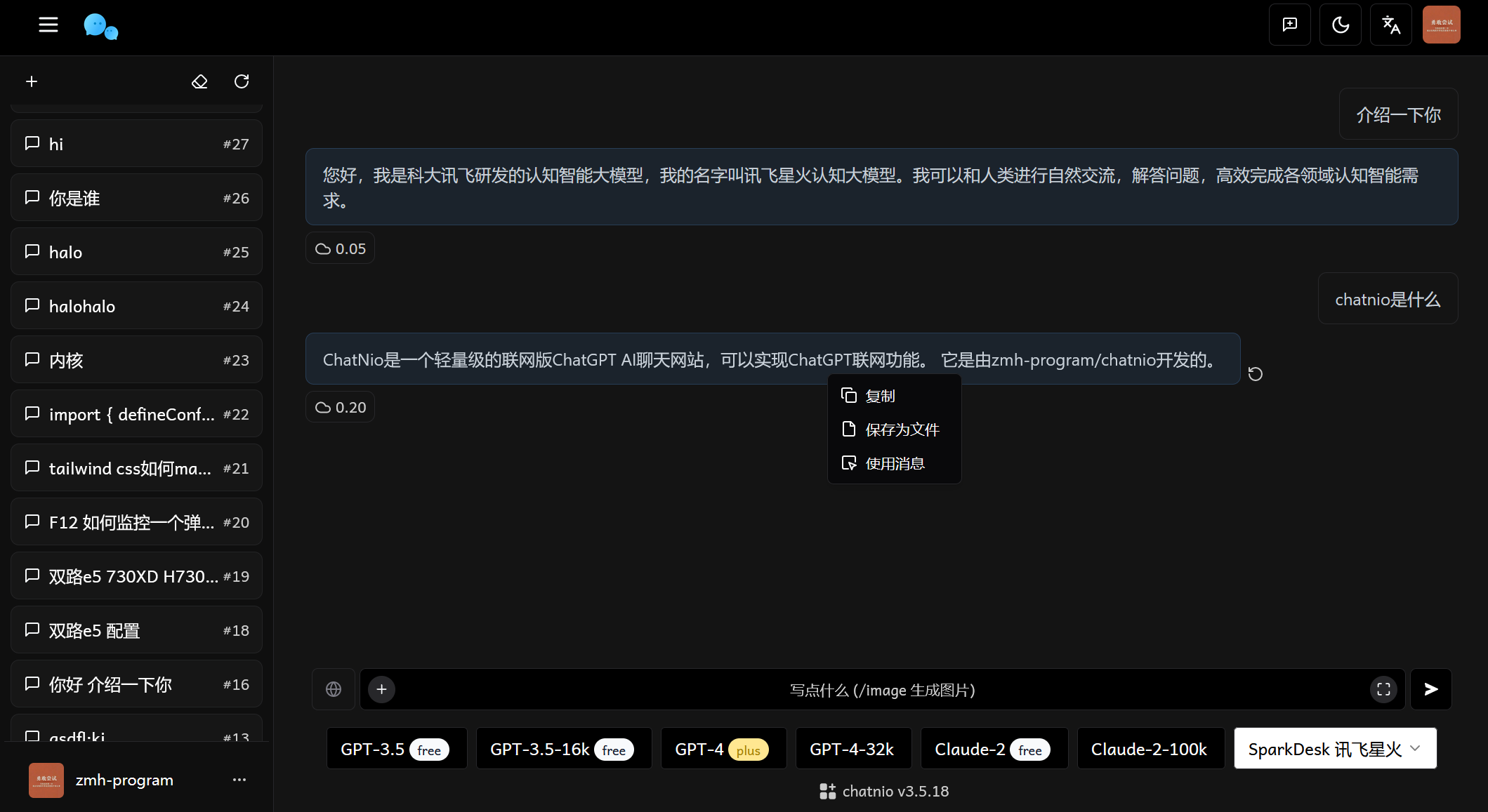Screen dimensions: 1488x812
Task: Expand the editor to fullscreen
Action: (x=1383, y=689)
